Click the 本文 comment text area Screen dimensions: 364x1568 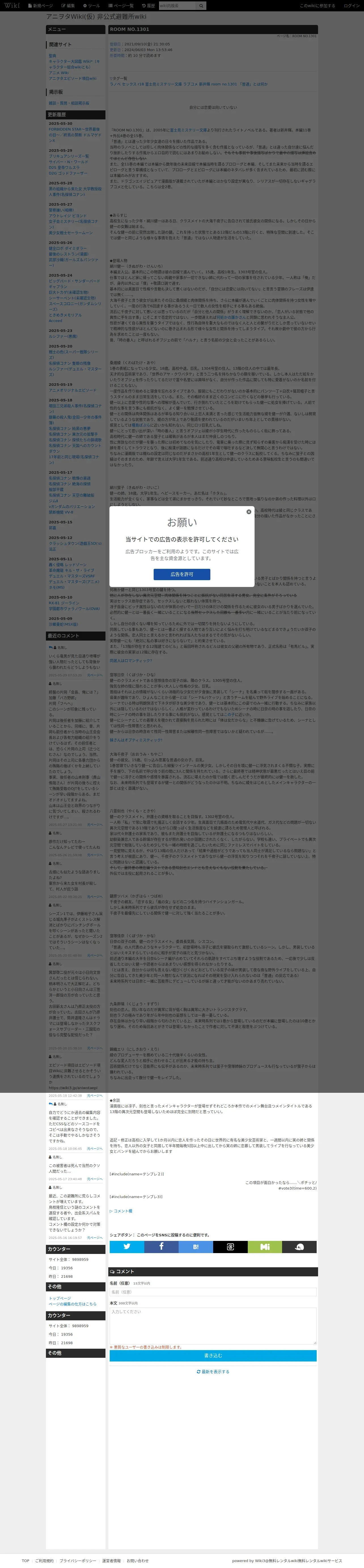pos(213,1325)
